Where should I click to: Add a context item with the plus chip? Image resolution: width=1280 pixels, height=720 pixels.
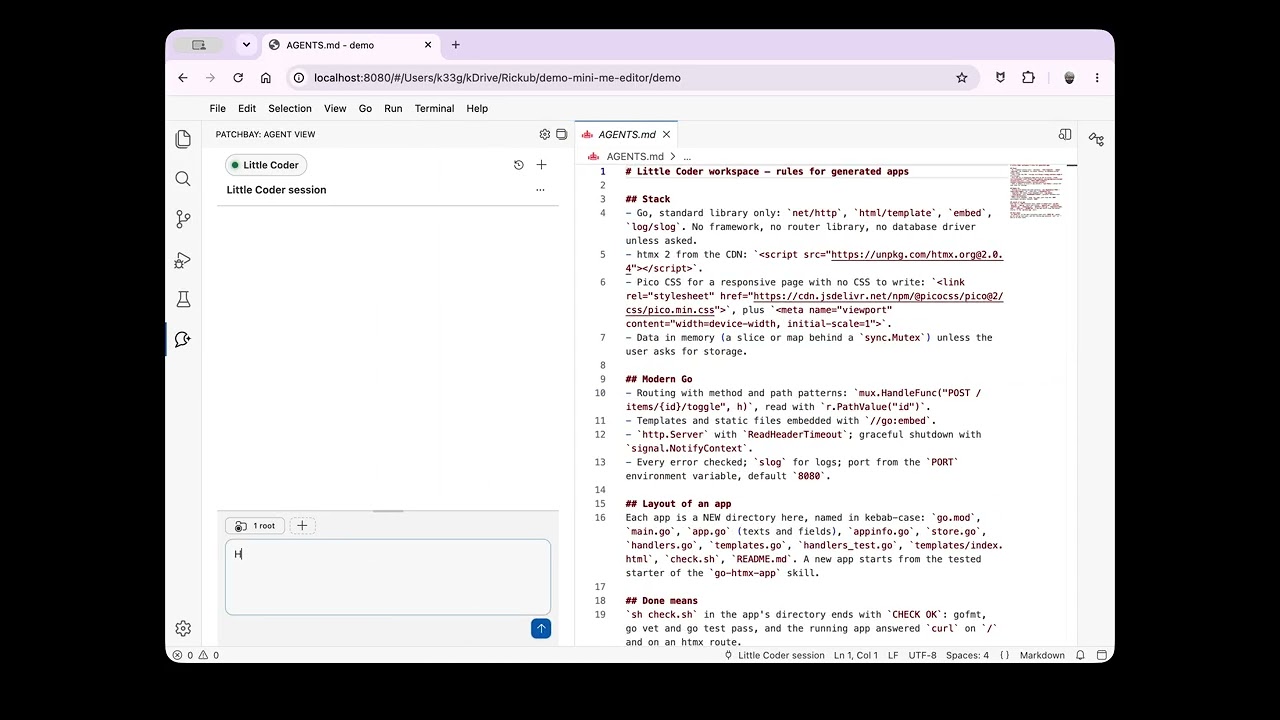302,525
